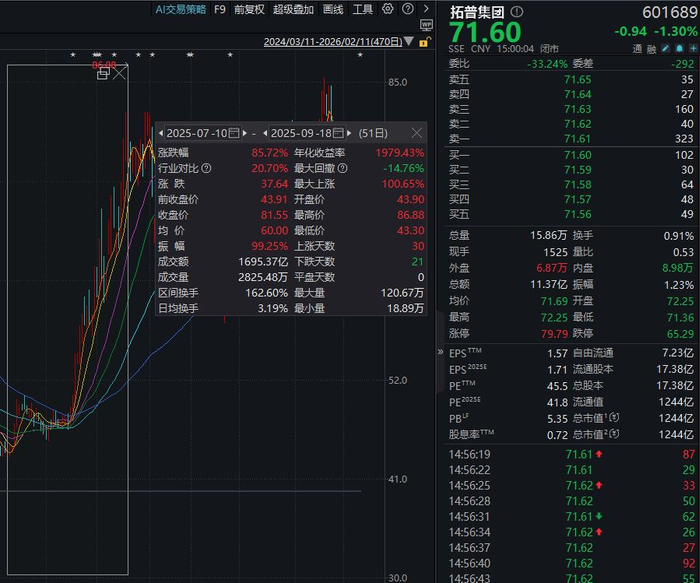Screen dimensions: 700x583
Task: Open the start date calendar picker
Action: pos(234,133)
